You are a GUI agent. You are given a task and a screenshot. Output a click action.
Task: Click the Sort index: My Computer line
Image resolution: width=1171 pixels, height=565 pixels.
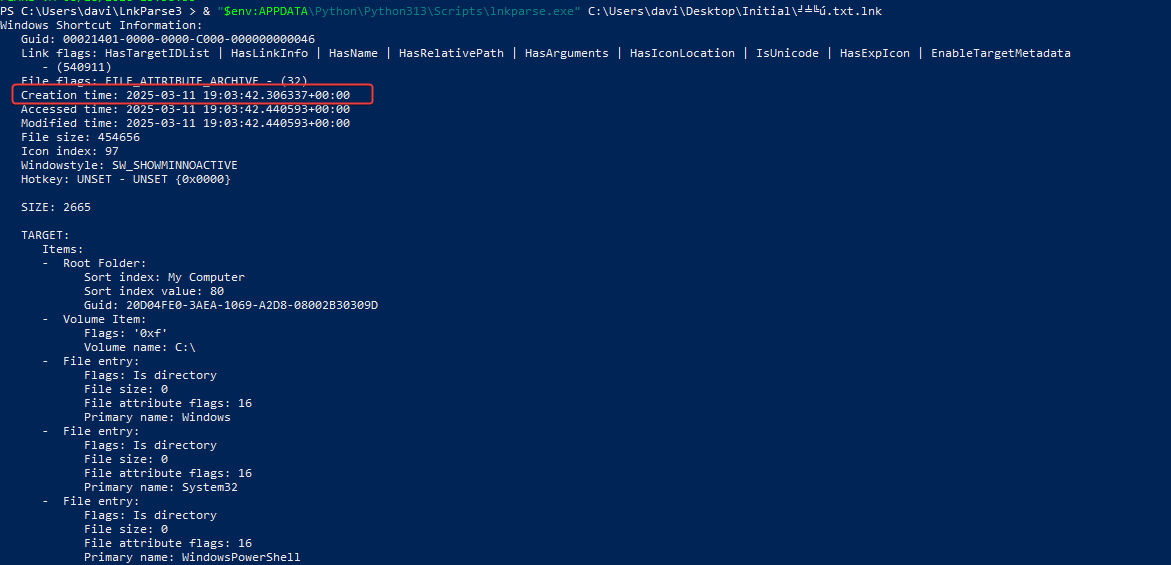click(164, 277)
